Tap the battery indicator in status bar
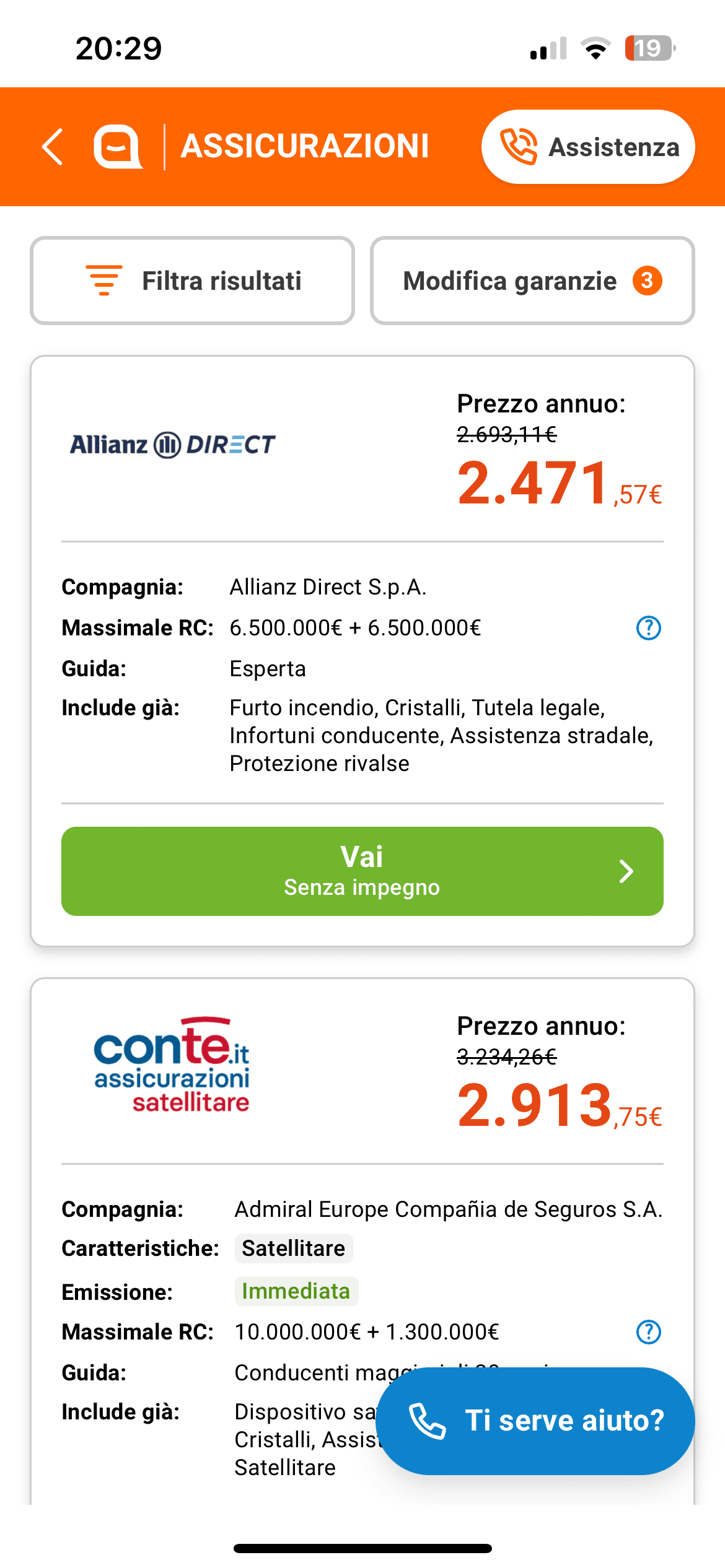 point(649,48)
